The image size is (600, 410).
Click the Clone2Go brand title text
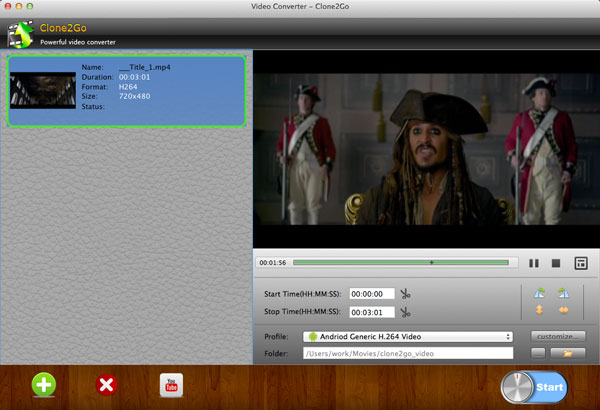(63, 28)
